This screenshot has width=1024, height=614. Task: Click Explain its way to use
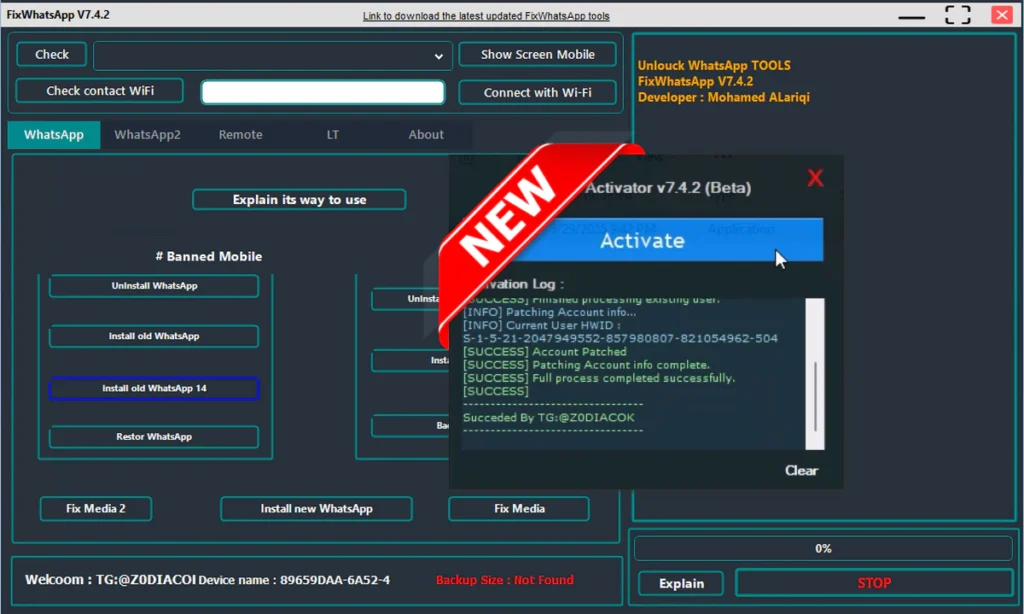point(299,199)
